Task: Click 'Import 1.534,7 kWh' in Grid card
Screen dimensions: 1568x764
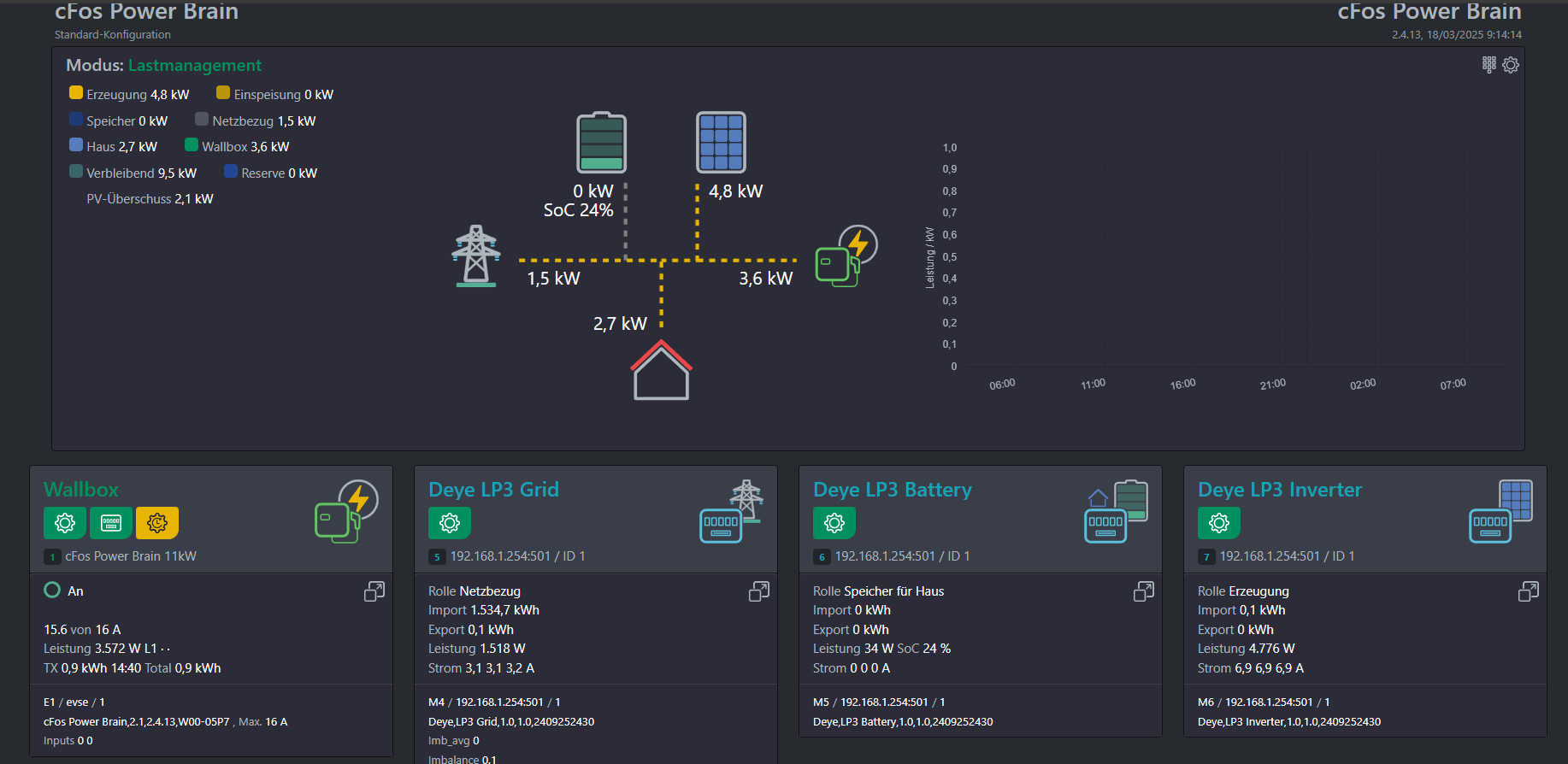Action: 484,610
